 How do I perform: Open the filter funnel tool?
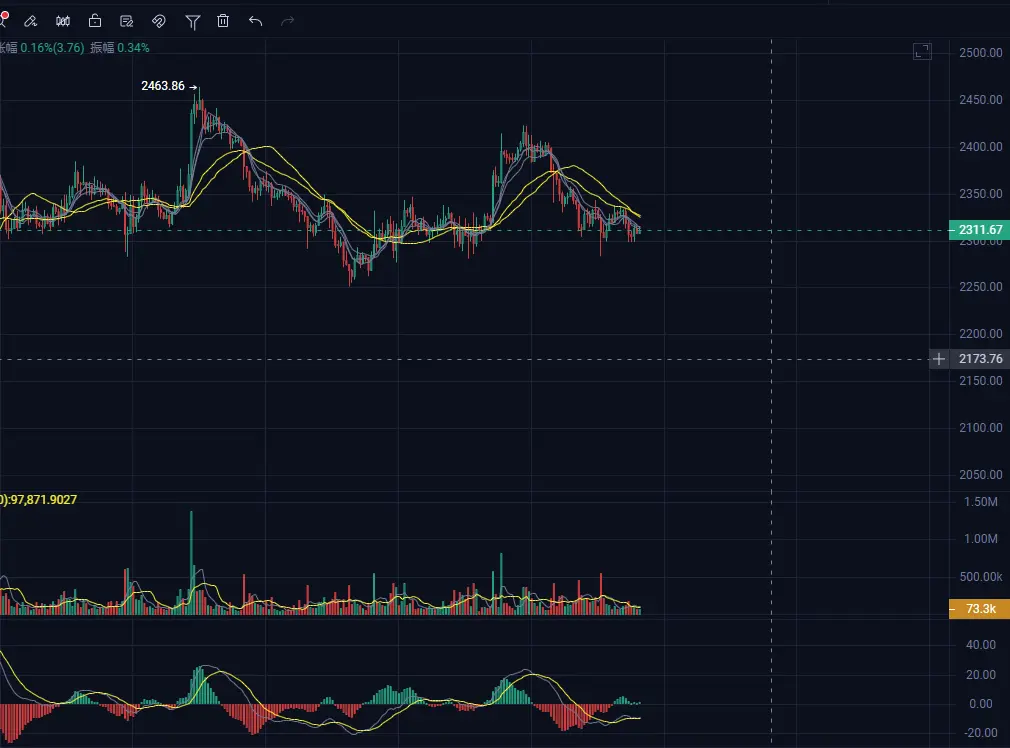click(x=192, y=22)
